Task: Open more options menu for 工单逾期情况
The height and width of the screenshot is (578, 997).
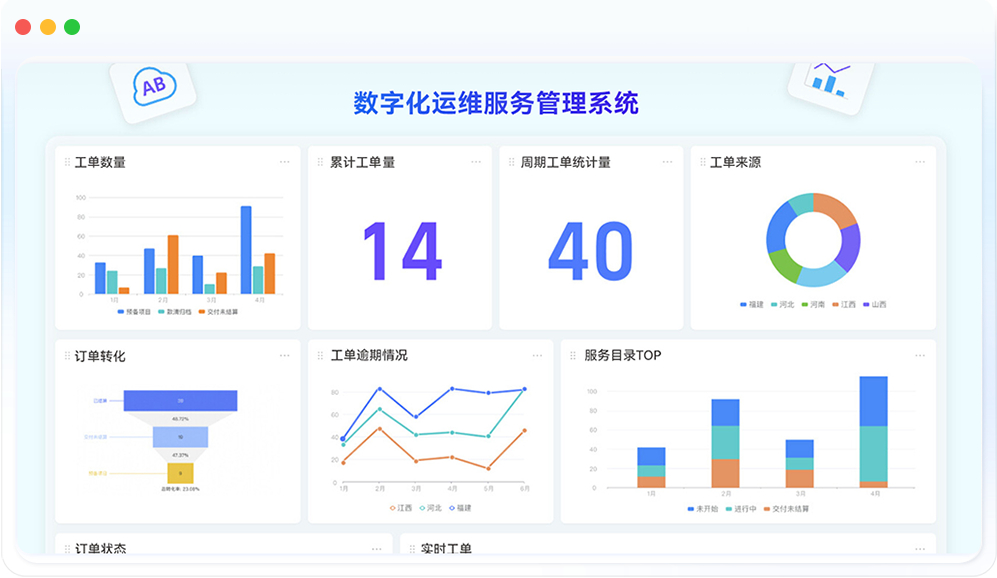Action: click(x=537, y=355)
